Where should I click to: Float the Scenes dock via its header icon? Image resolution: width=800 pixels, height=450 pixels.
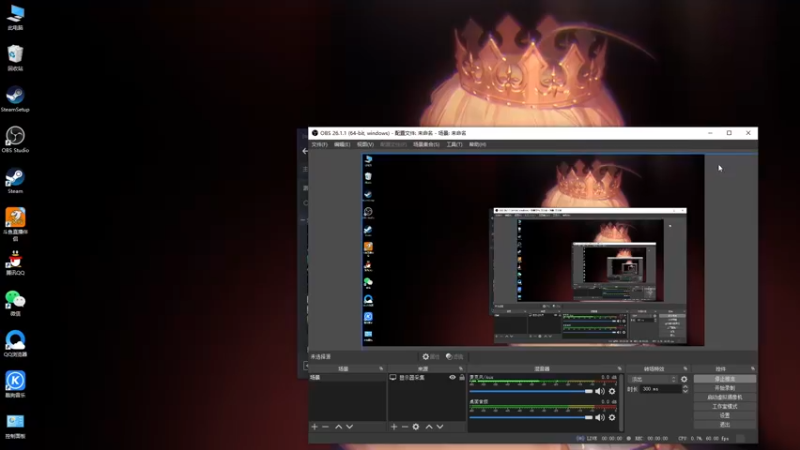click(x=381, y=368)
